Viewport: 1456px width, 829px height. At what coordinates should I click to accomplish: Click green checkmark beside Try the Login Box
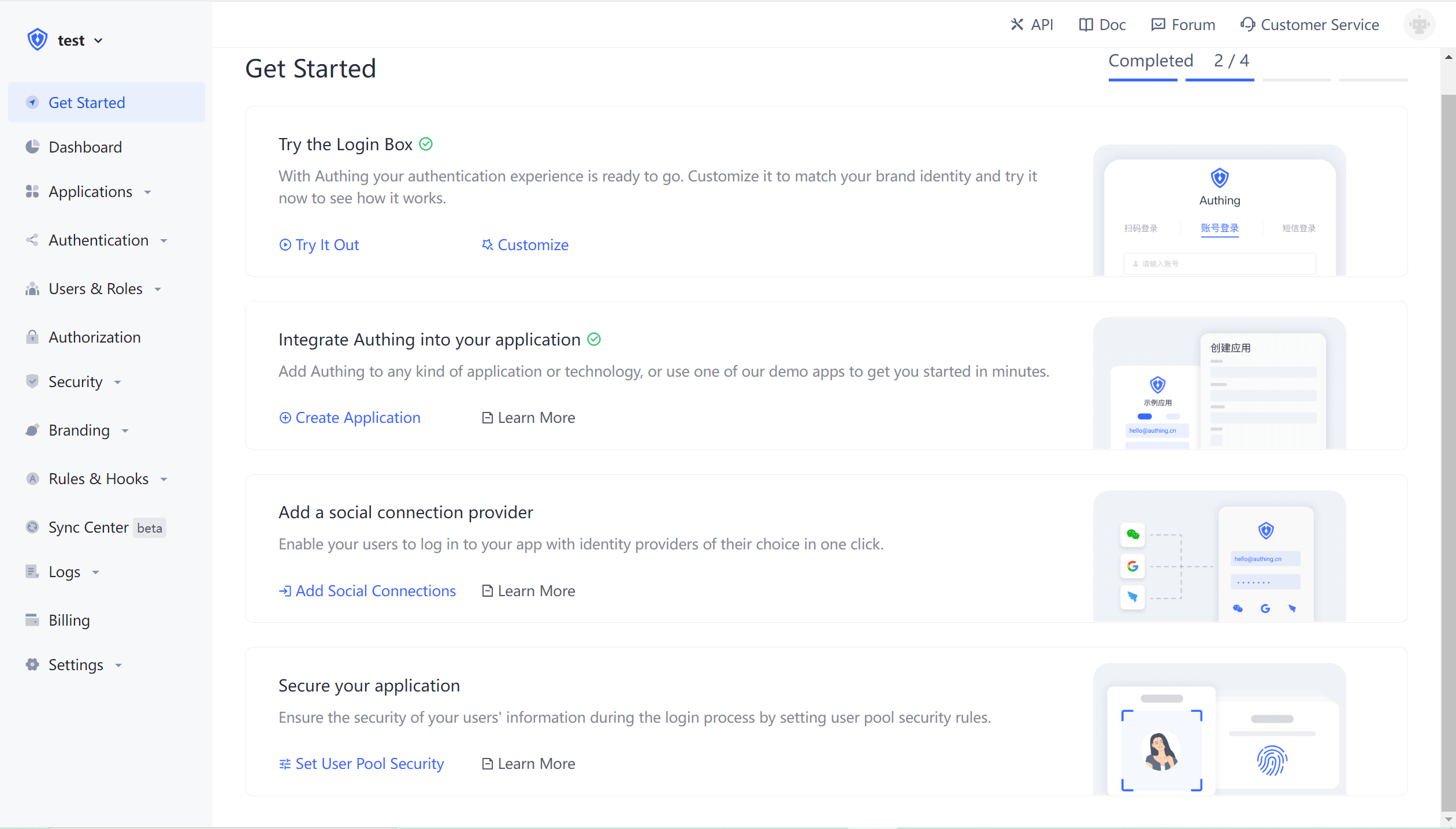coord(426,144)
